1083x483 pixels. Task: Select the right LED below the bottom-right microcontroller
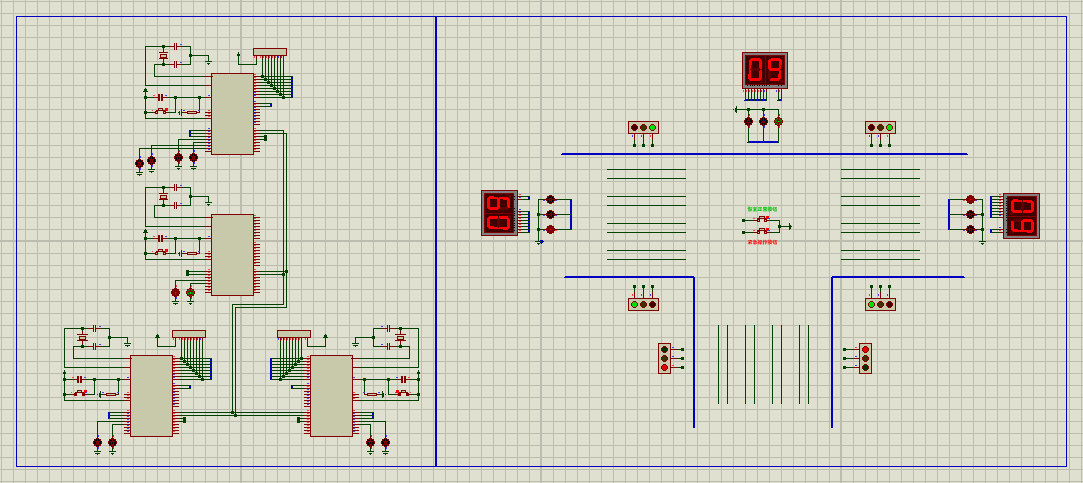tap(385, 442)
